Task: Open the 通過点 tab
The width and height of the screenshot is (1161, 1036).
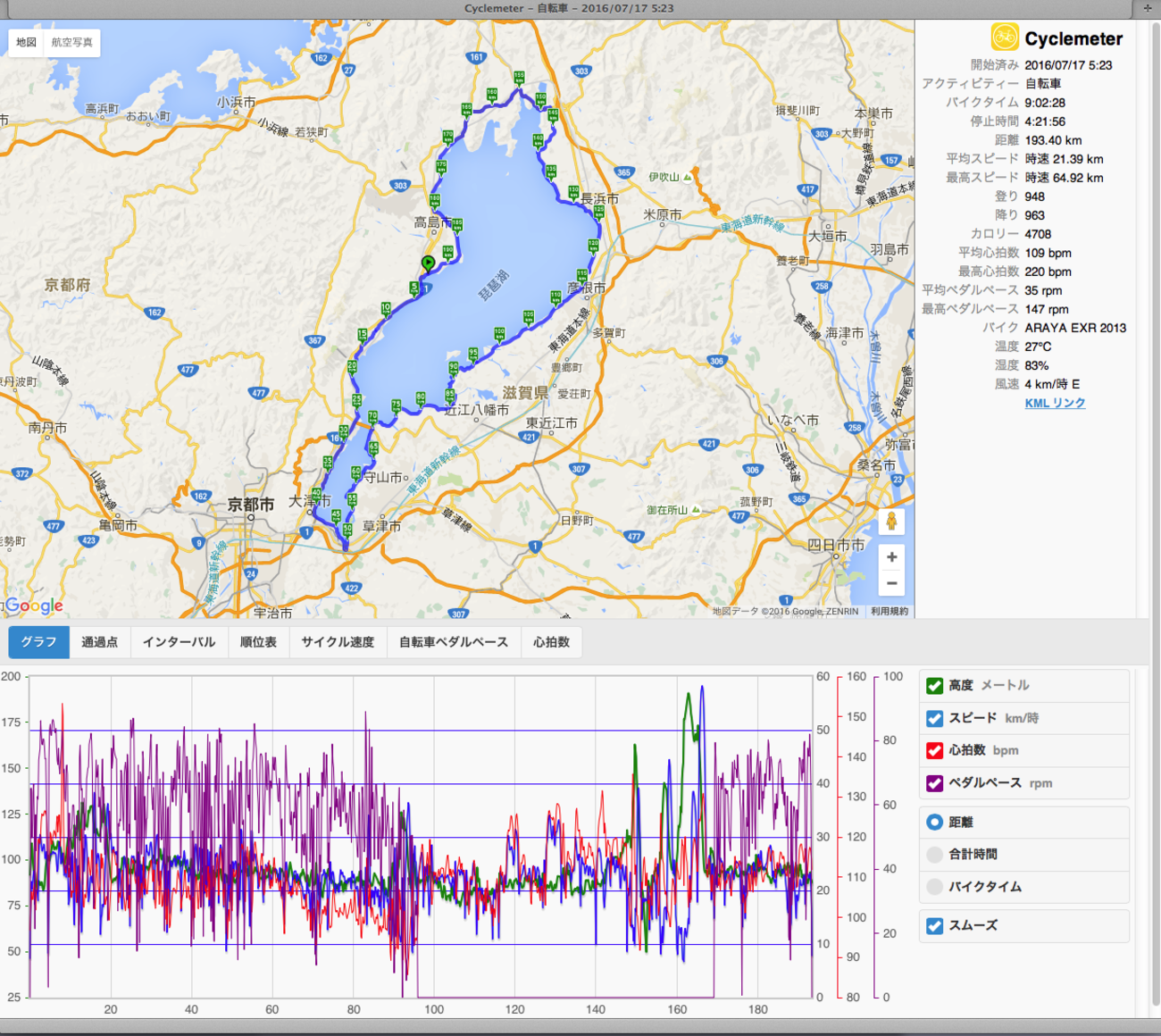Action: coord(99,642)
